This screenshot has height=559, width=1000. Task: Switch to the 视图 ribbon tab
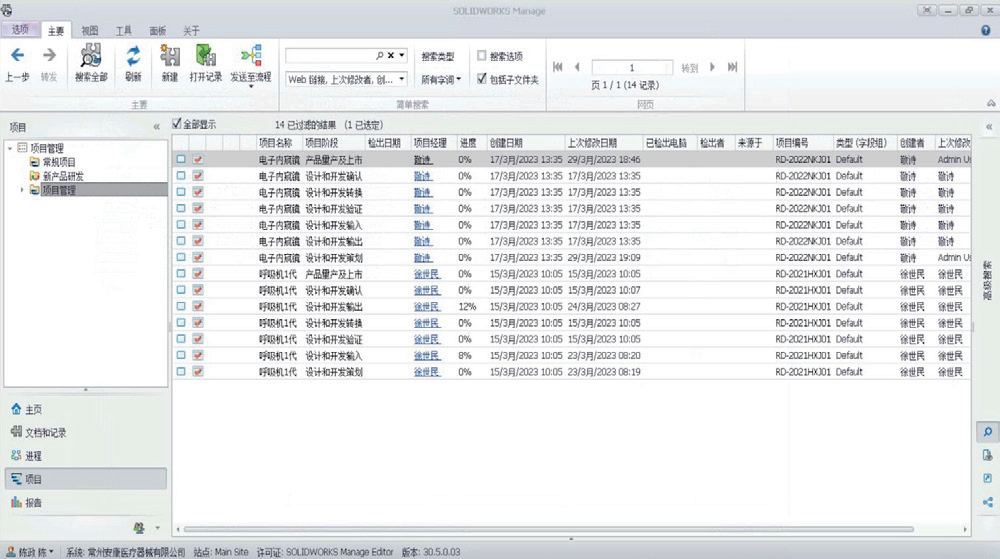click(x=90, y=31)
